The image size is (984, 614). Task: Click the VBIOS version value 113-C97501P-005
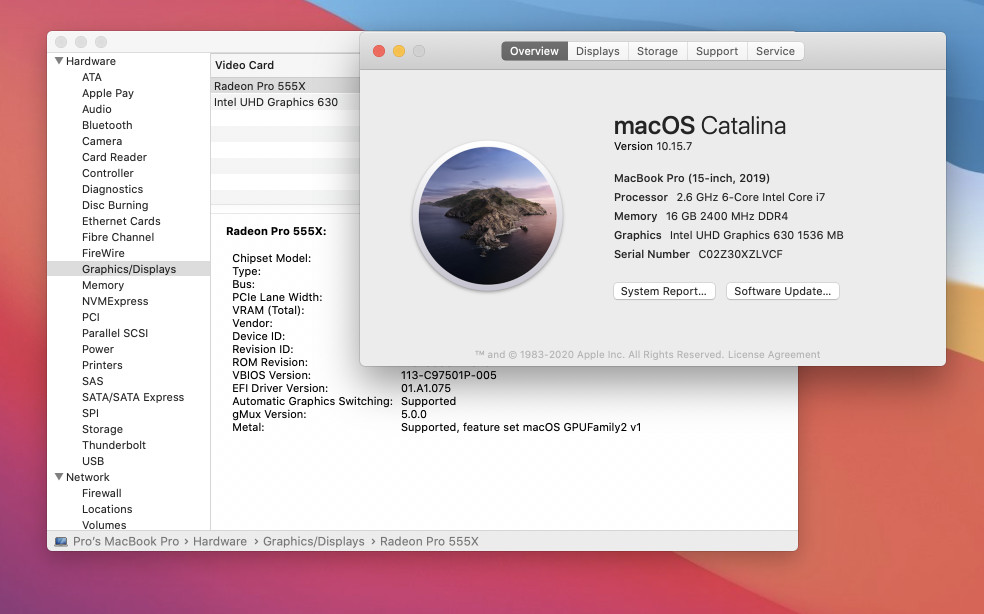click(449, 375)
